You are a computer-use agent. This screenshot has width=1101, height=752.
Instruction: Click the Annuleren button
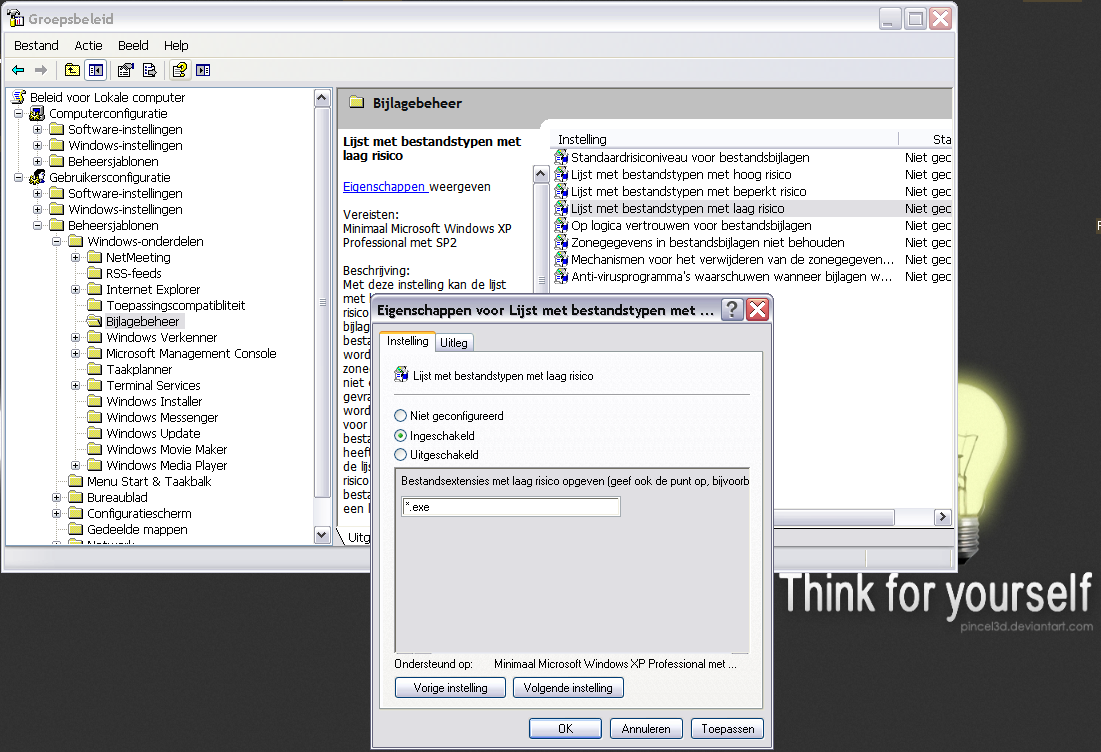646,729
